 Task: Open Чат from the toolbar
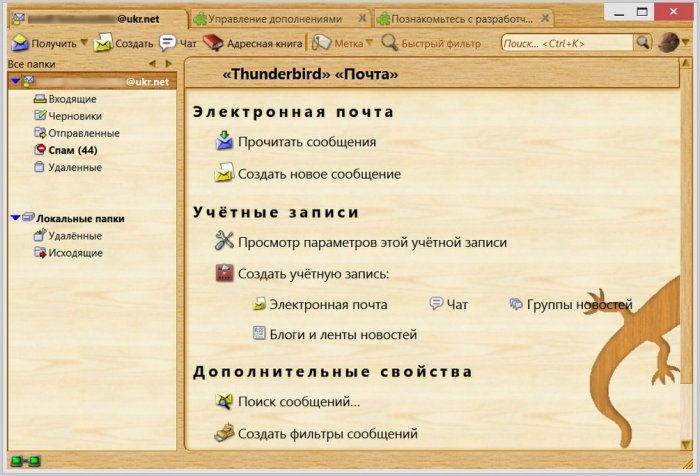pyautogui.click(x=168, y=43)
